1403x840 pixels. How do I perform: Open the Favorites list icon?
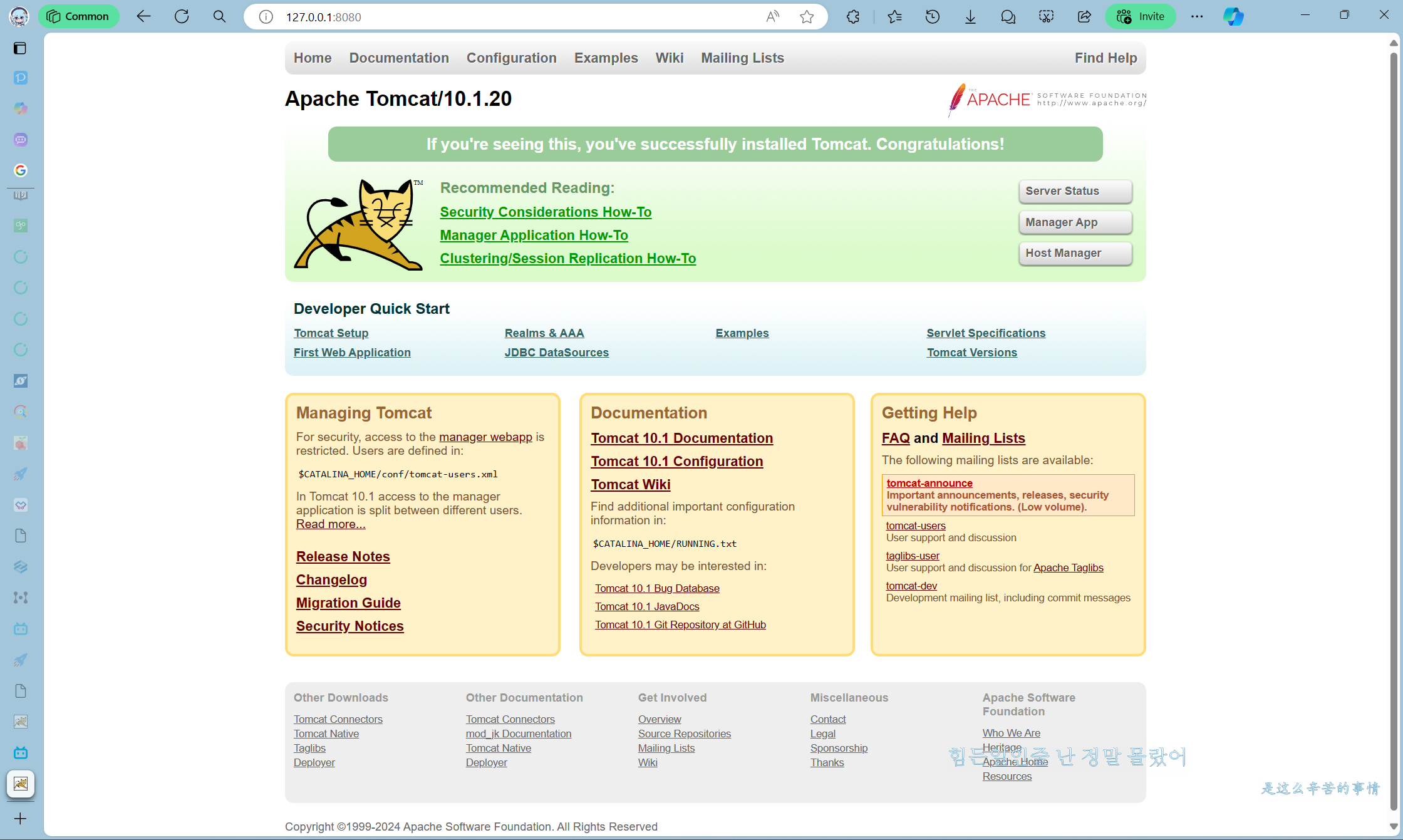click(x=894, y=17)
